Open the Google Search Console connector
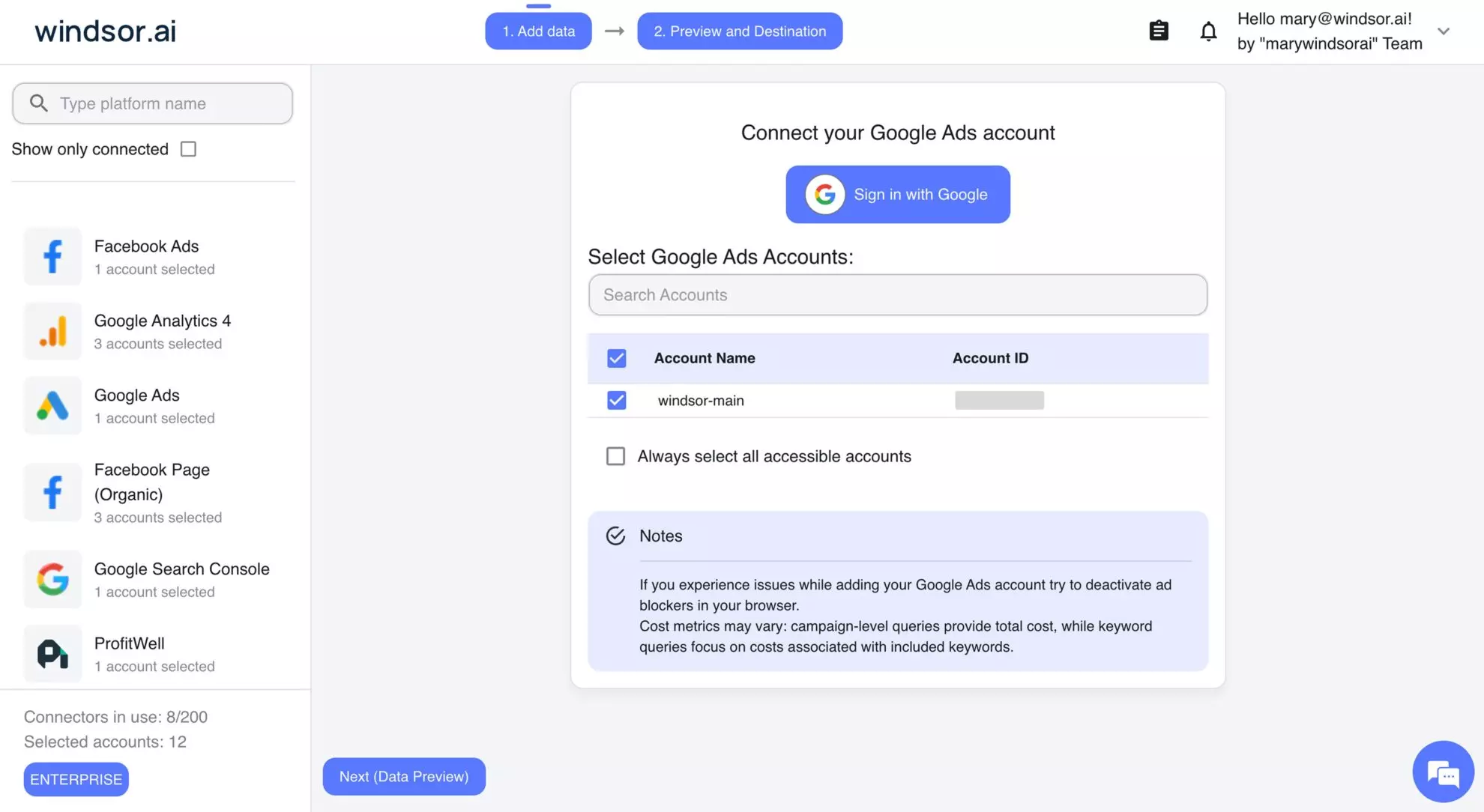 pyautogui.click(x=52, y=579)
